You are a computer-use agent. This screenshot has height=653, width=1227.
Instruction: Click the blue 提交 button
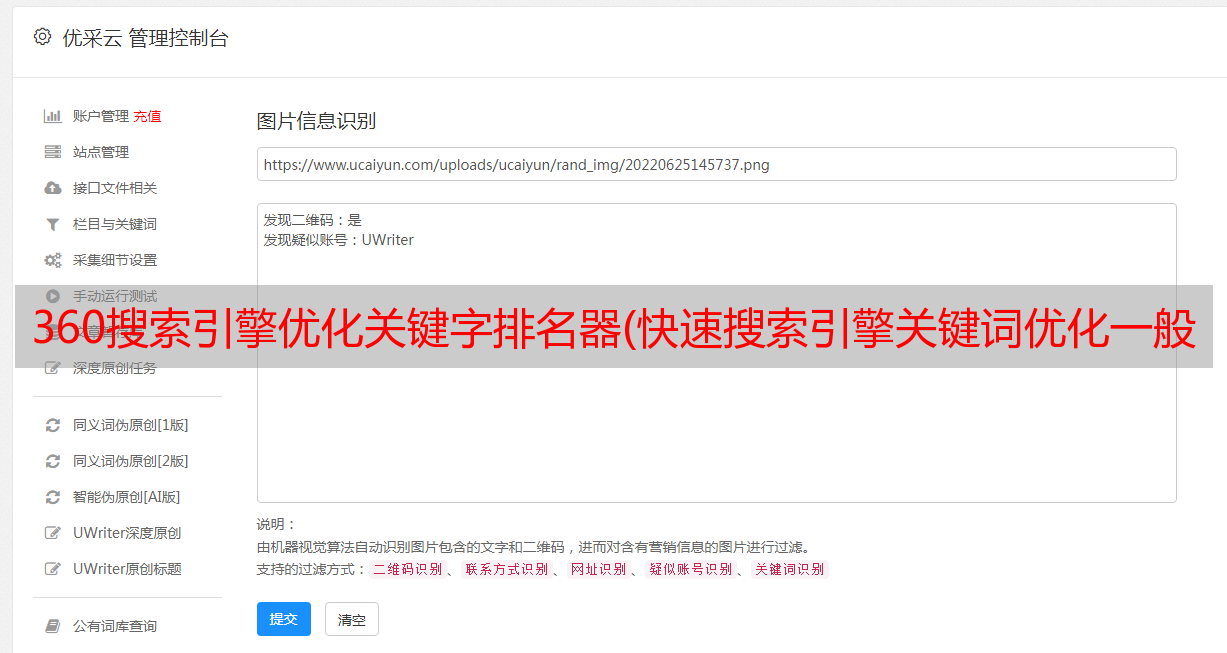point(284,619)
